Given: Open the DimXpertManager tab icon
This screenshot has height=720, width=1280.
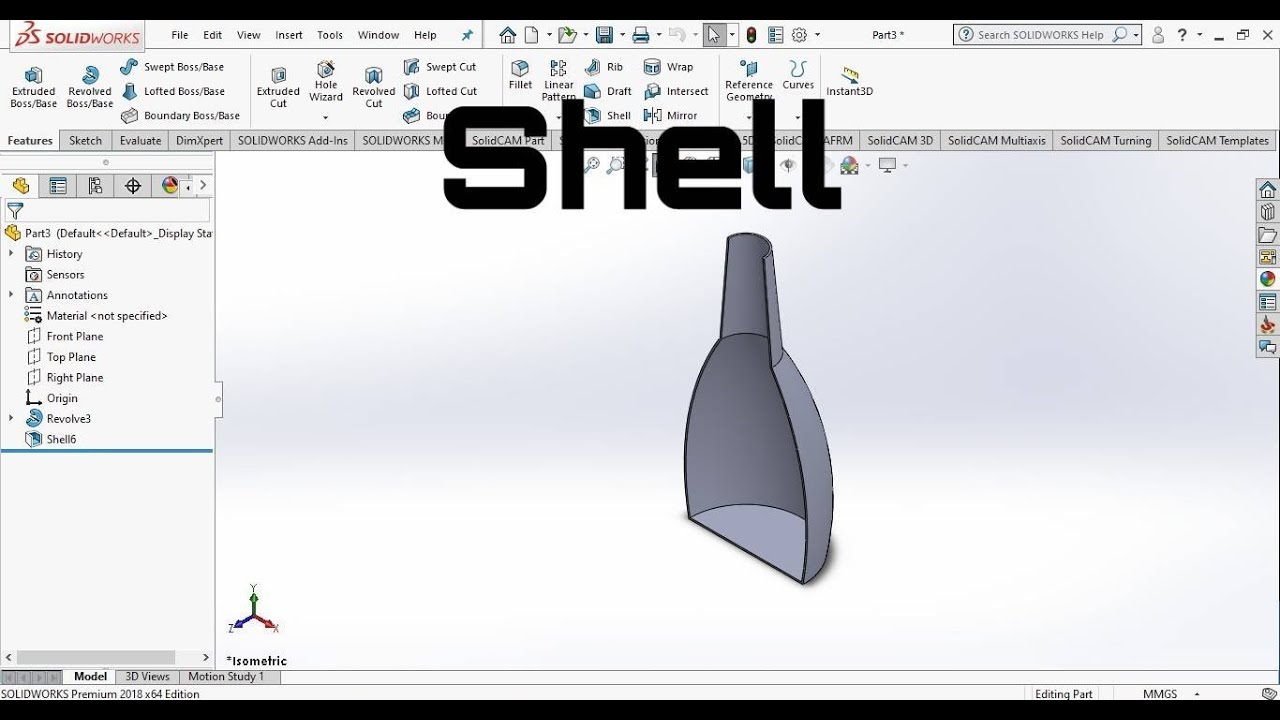Looking at the screenshot, I should tap(132, 186).
